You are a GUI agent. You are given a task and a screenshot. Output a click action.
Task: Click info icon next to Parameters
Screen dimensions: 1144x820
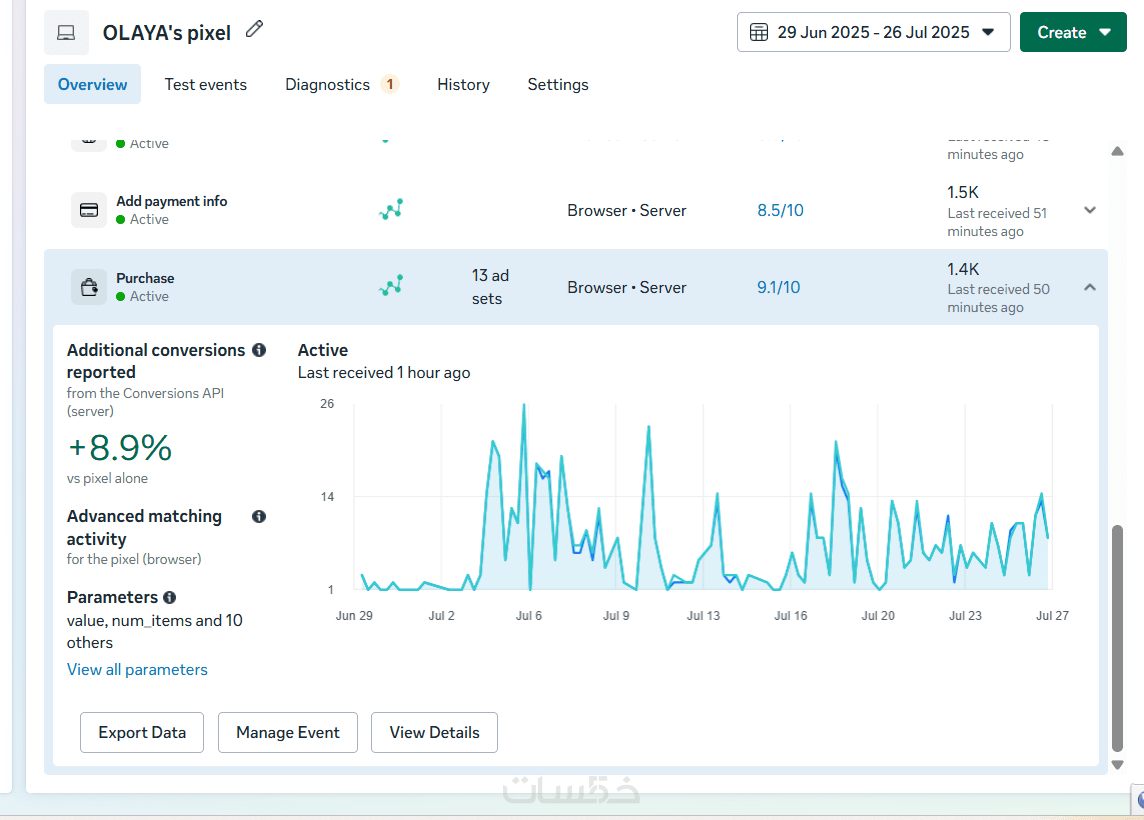point(170,597)
